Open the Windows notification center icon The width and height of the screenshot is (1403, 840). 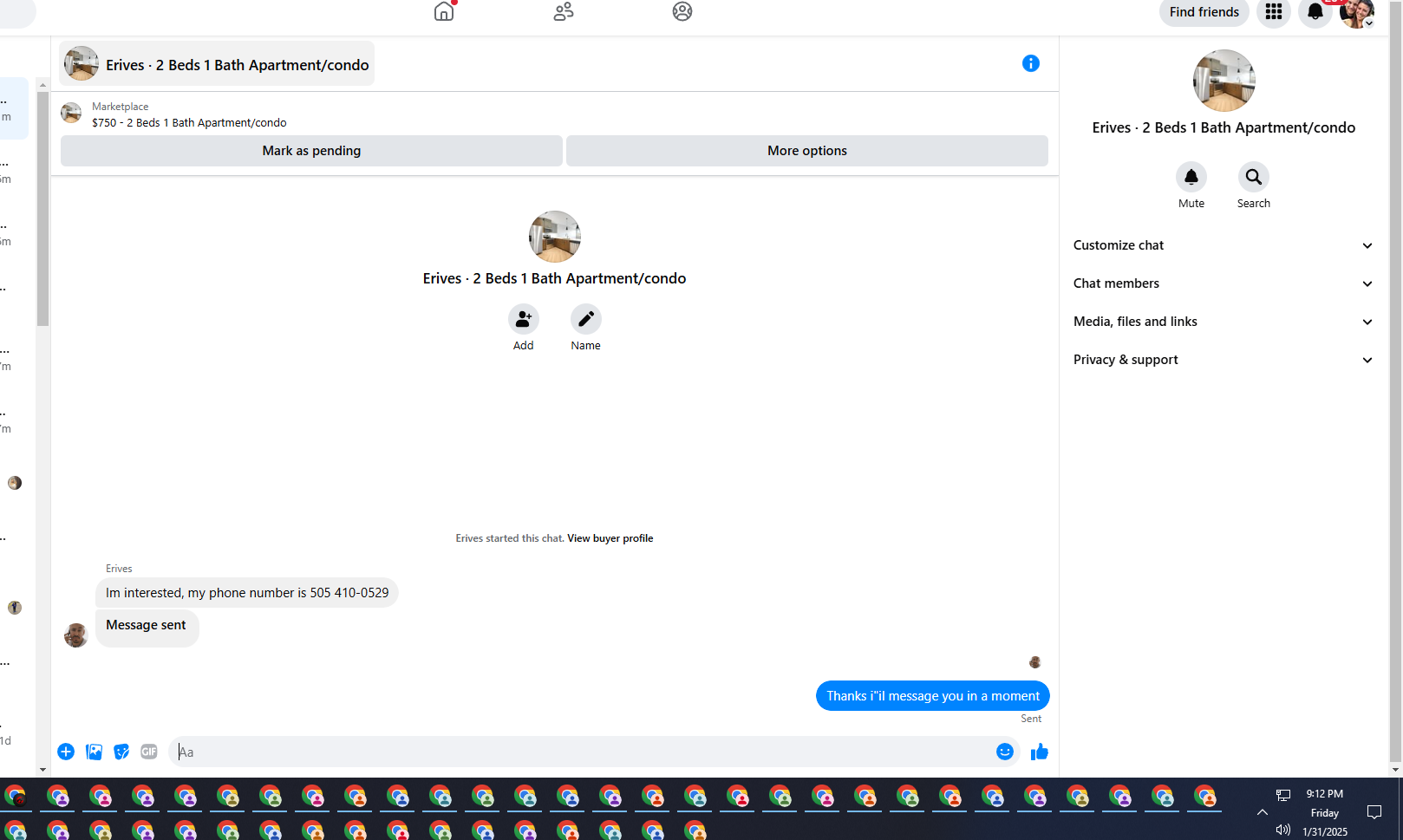(1374, 812)
